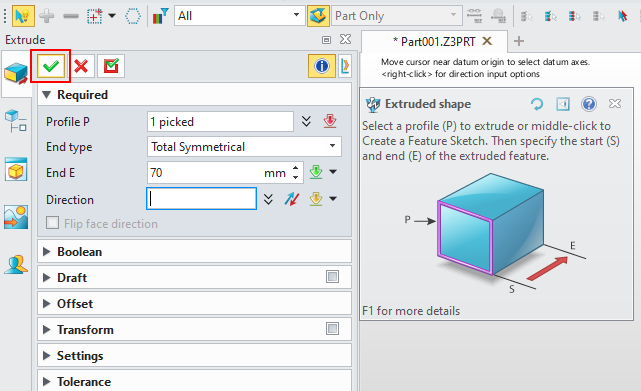
Task: Click the Profile P field showing 1 picked
Action: pyautogui.click(x=220, y=121)
